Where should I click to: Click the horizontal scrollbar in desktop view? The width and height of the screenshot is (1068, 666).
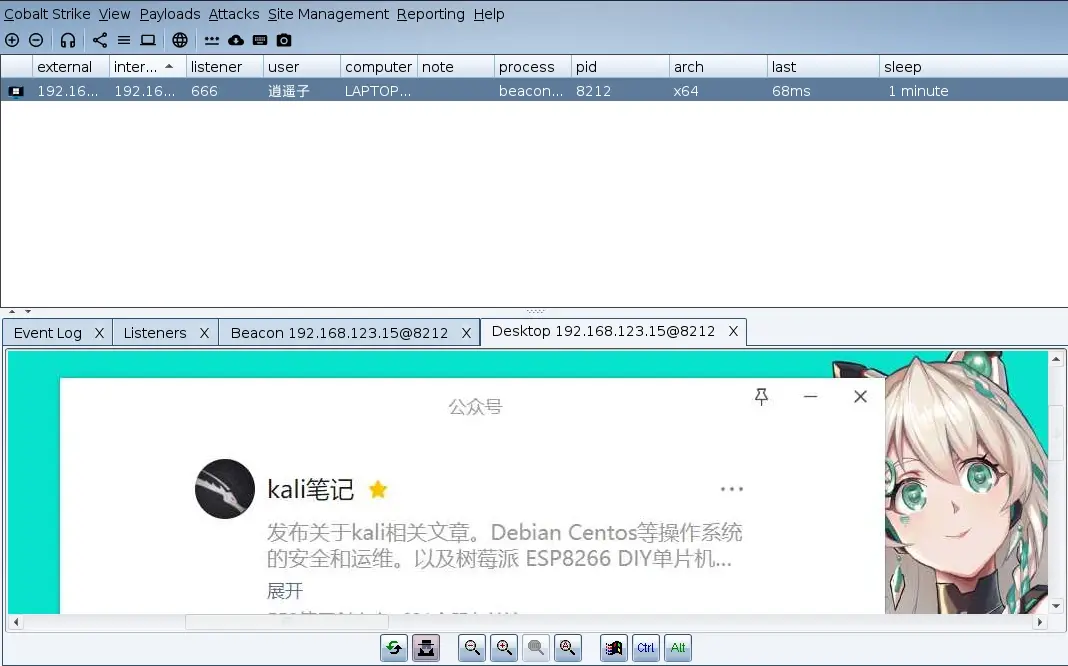click(527, 622)
